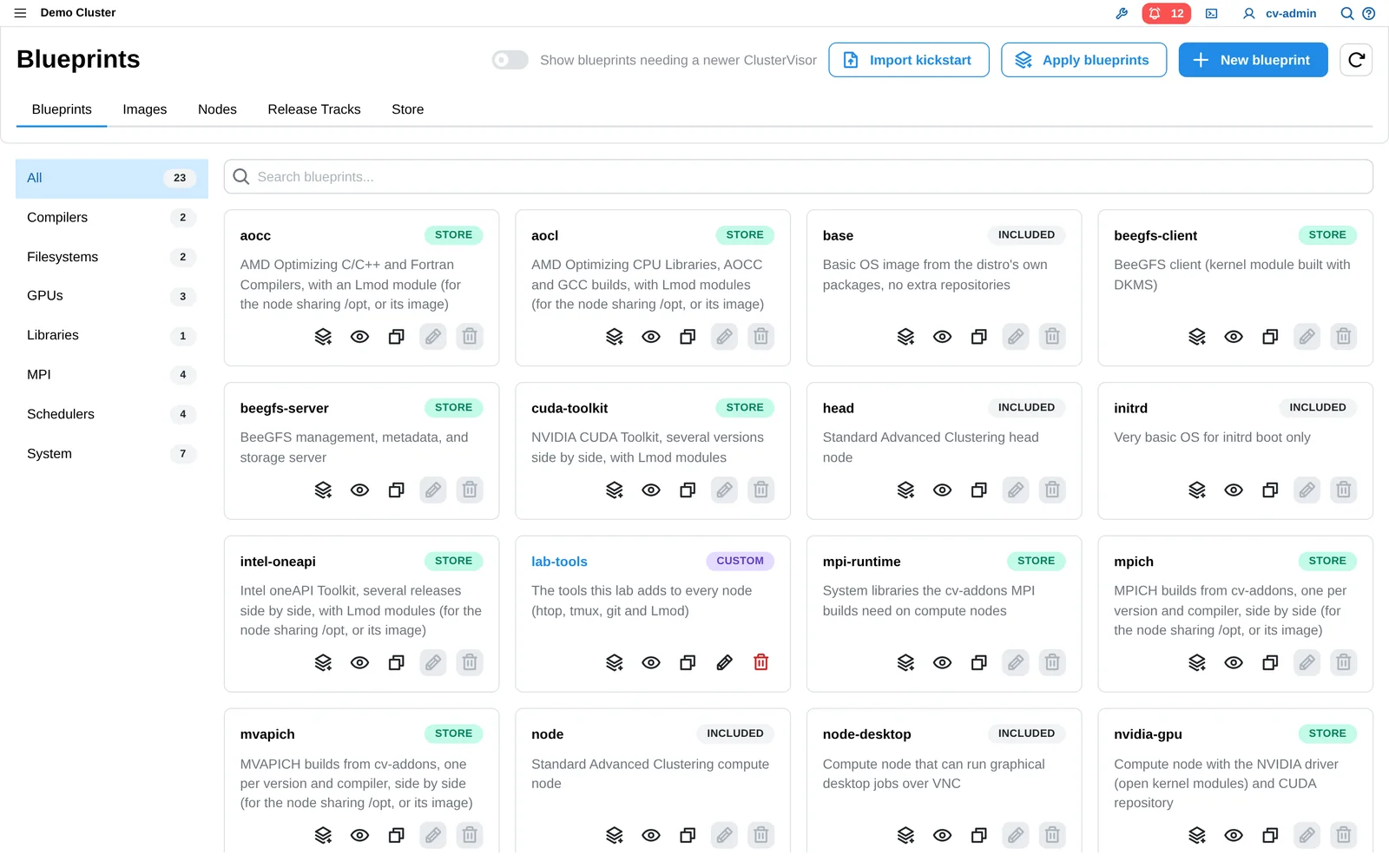View the aocl blueprint eye icon
Image resolution: width=1389 pixels, height=868 pixels.
pos(651,337)
